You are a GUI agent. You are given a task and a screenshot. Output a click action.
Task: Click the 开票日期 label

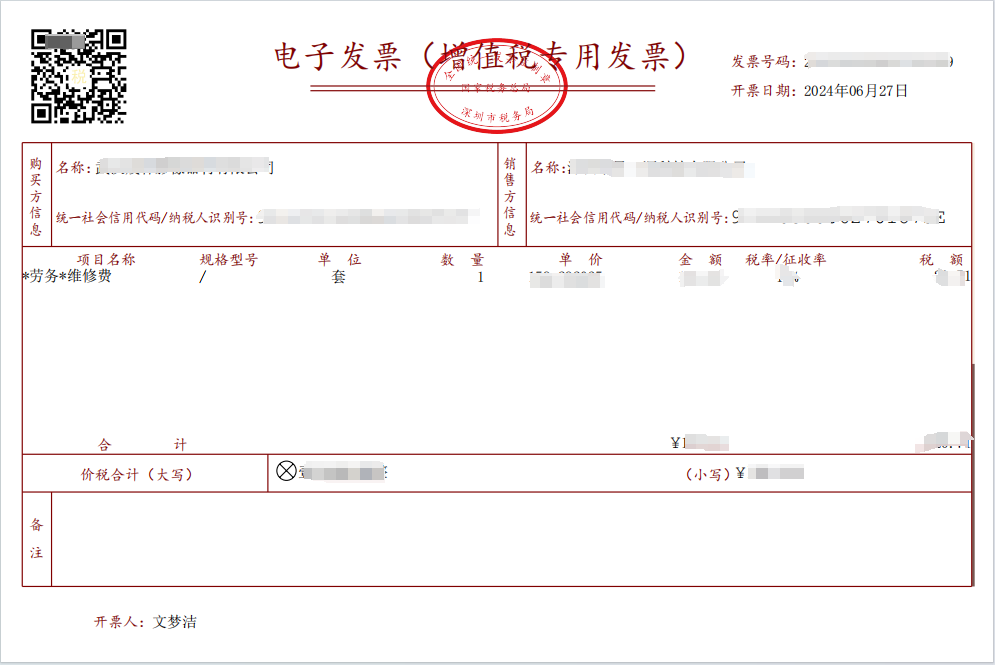pyautogui.click(x=763, y=91)
